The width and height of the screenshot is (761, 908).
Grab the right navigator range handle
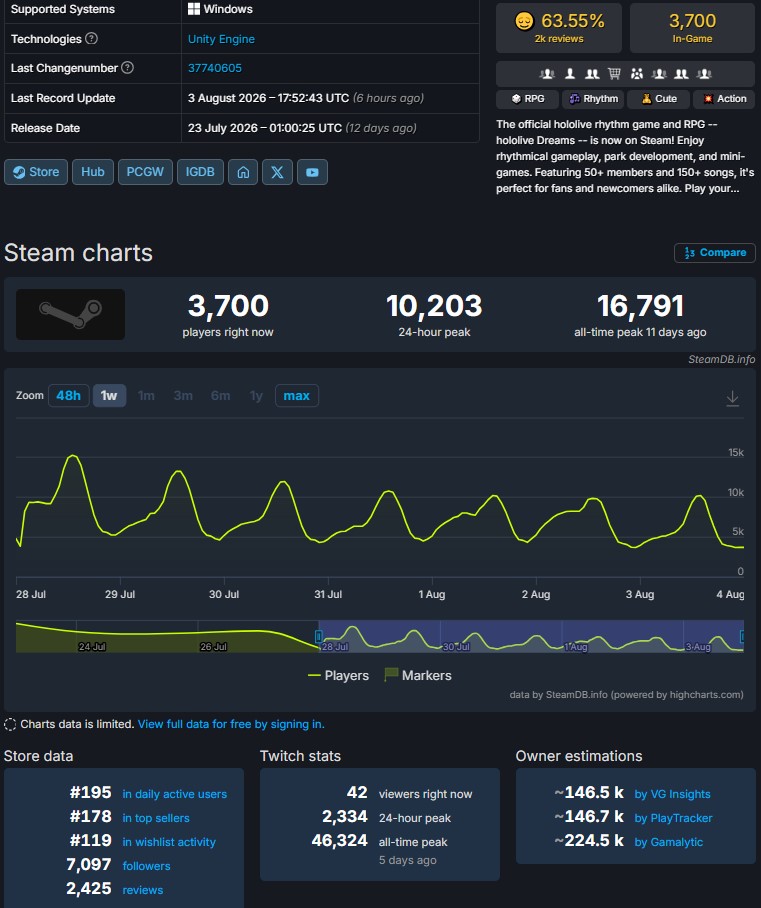742,636
